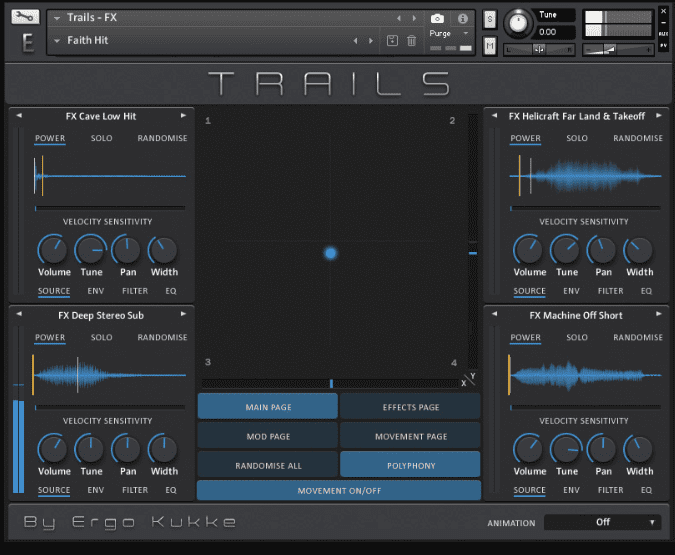This screenshot has width=675, height=555.
Task: Toggle SOLO on FX Machine Off Short
Action: (x=577, y=338)
